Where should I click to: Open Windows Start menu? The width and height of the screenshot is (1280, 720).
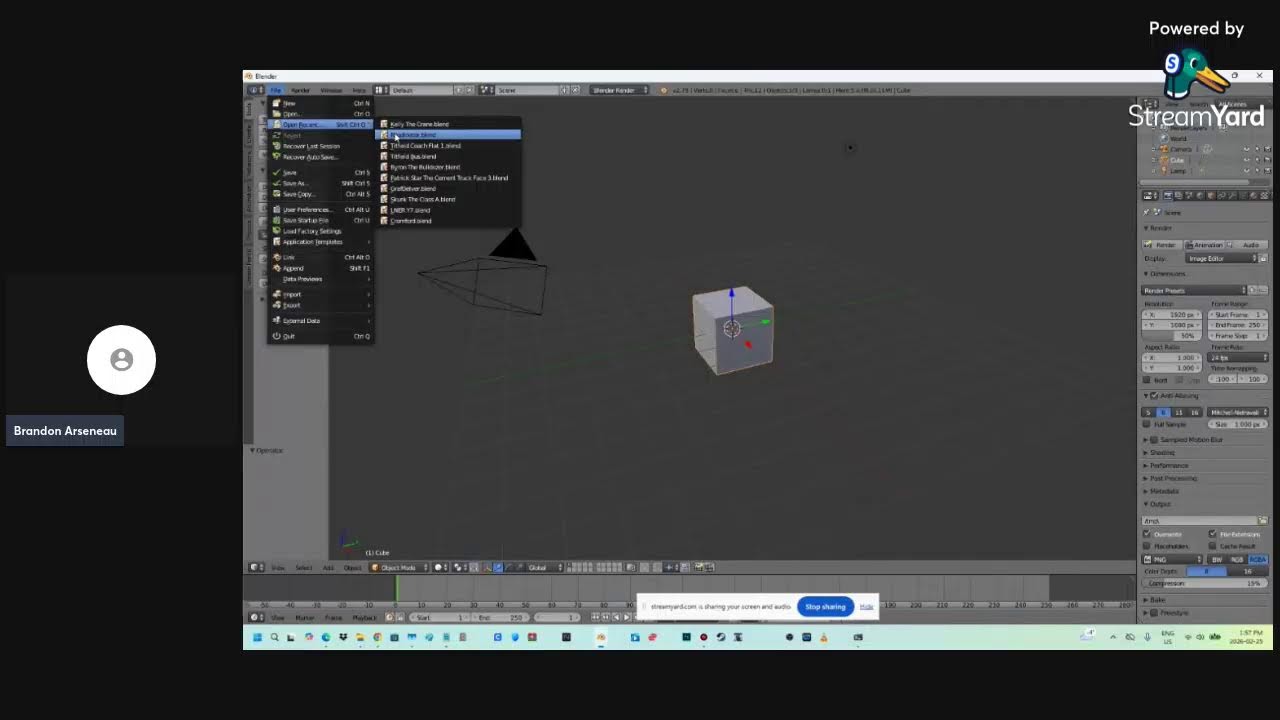(x=257, y=637)
